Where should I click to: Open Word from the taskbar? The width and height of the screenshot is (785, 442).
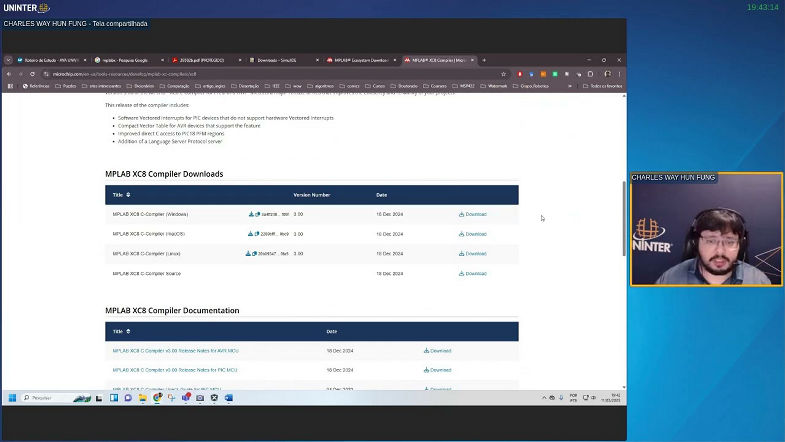[229, 398]
